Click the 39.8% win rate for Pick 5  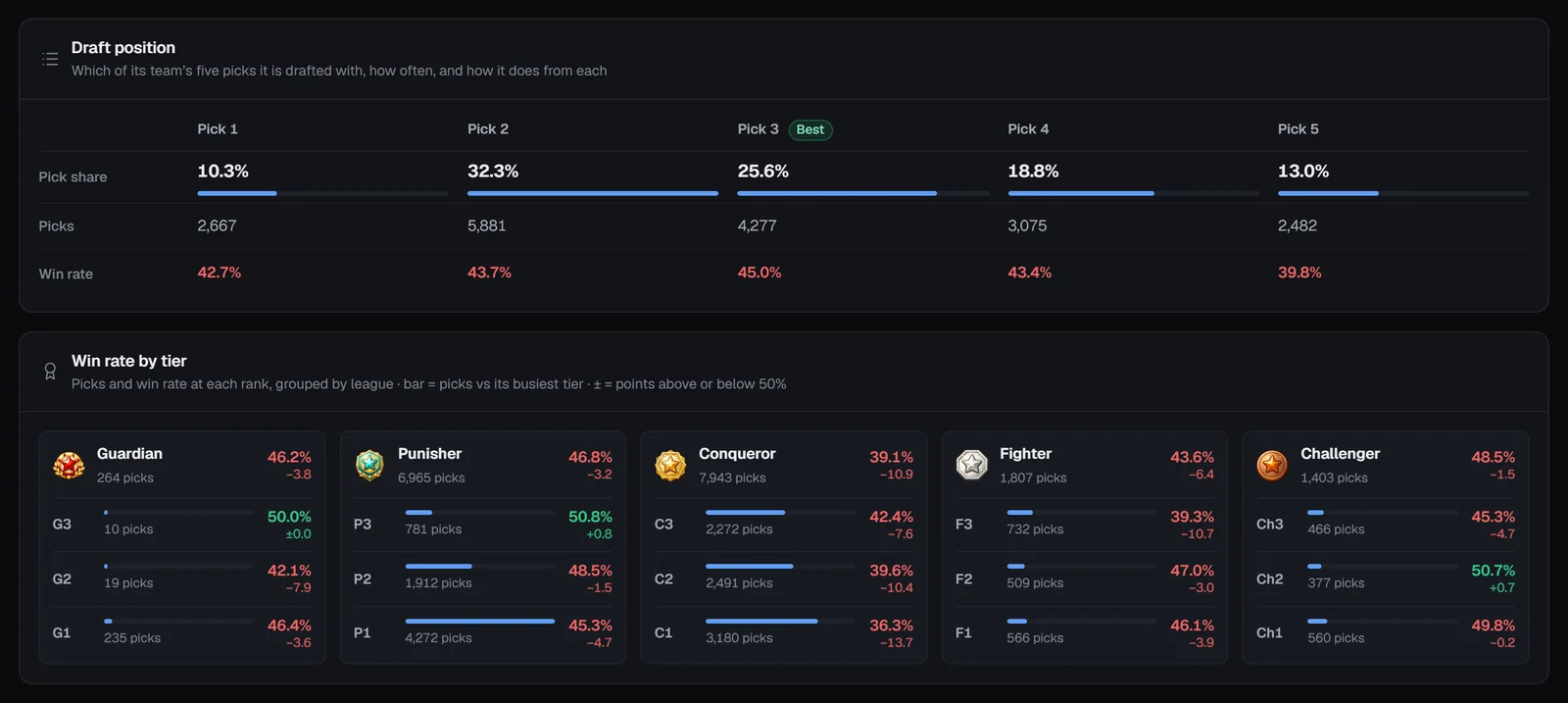tap(1299, 273)
